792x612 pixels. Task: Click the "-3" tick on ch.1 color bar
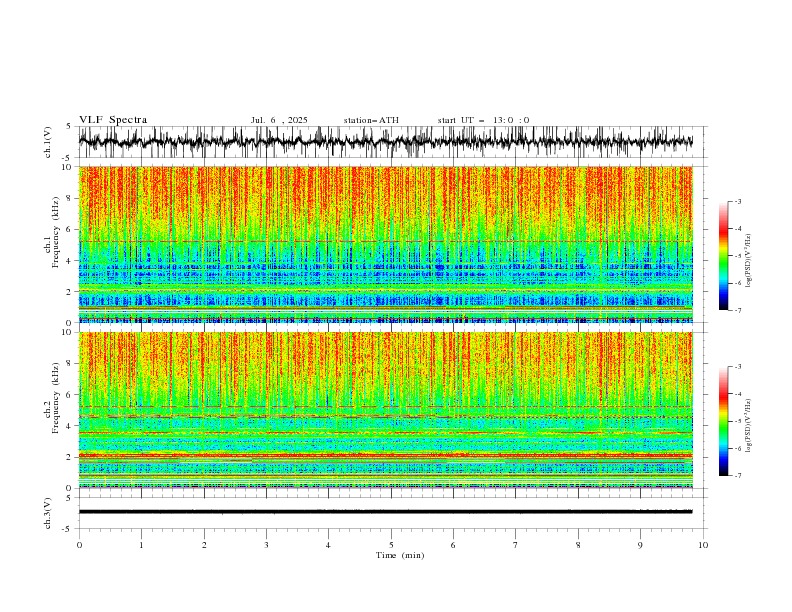pyautogui.click(x=737, y=201)
